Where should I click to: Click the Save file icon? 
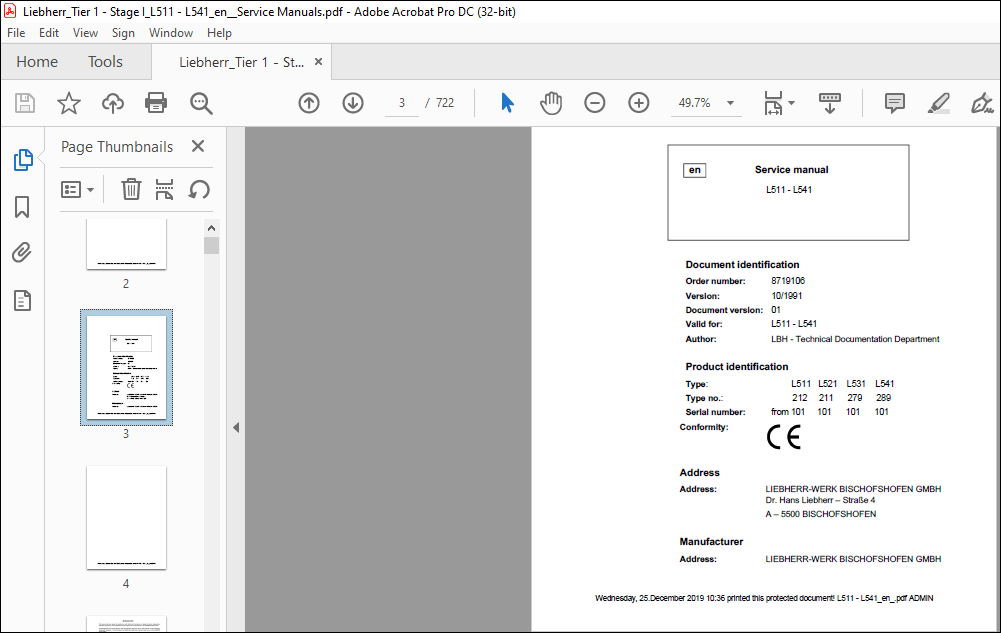25,103
